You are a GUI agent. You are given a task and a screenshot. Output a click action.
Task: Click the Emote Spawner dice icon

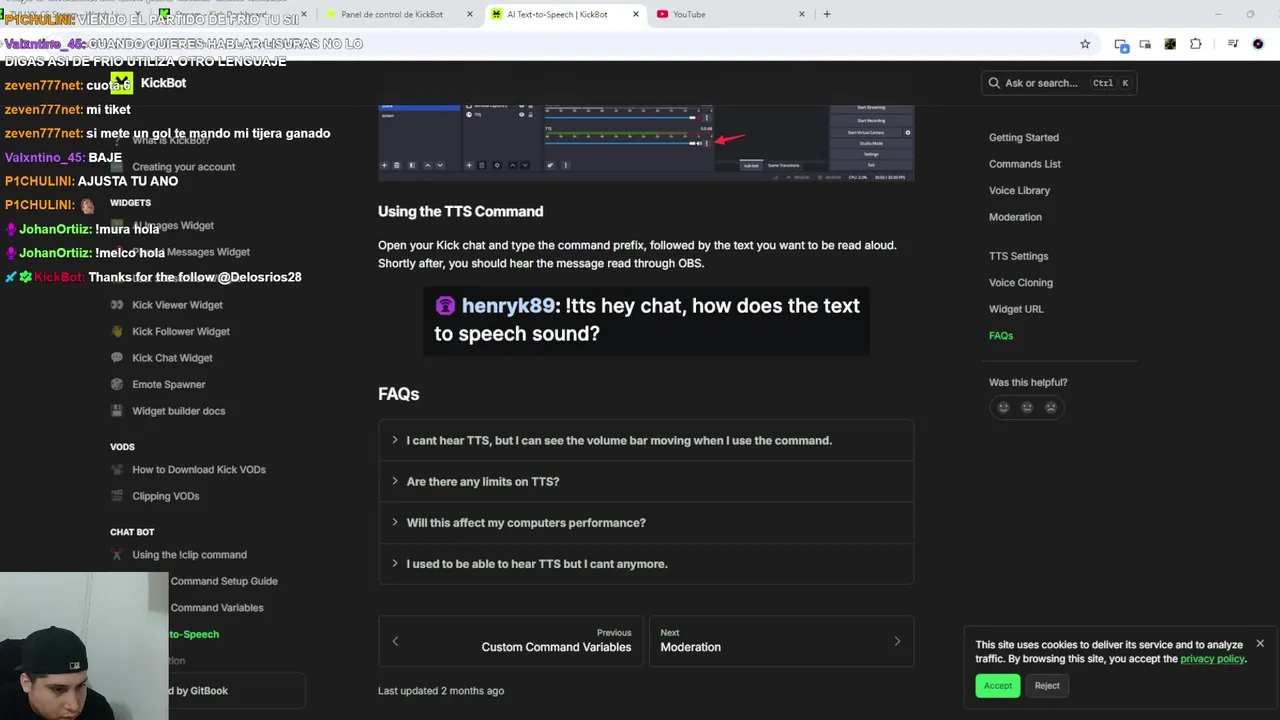pyautogui.click(x=117, y=384)
